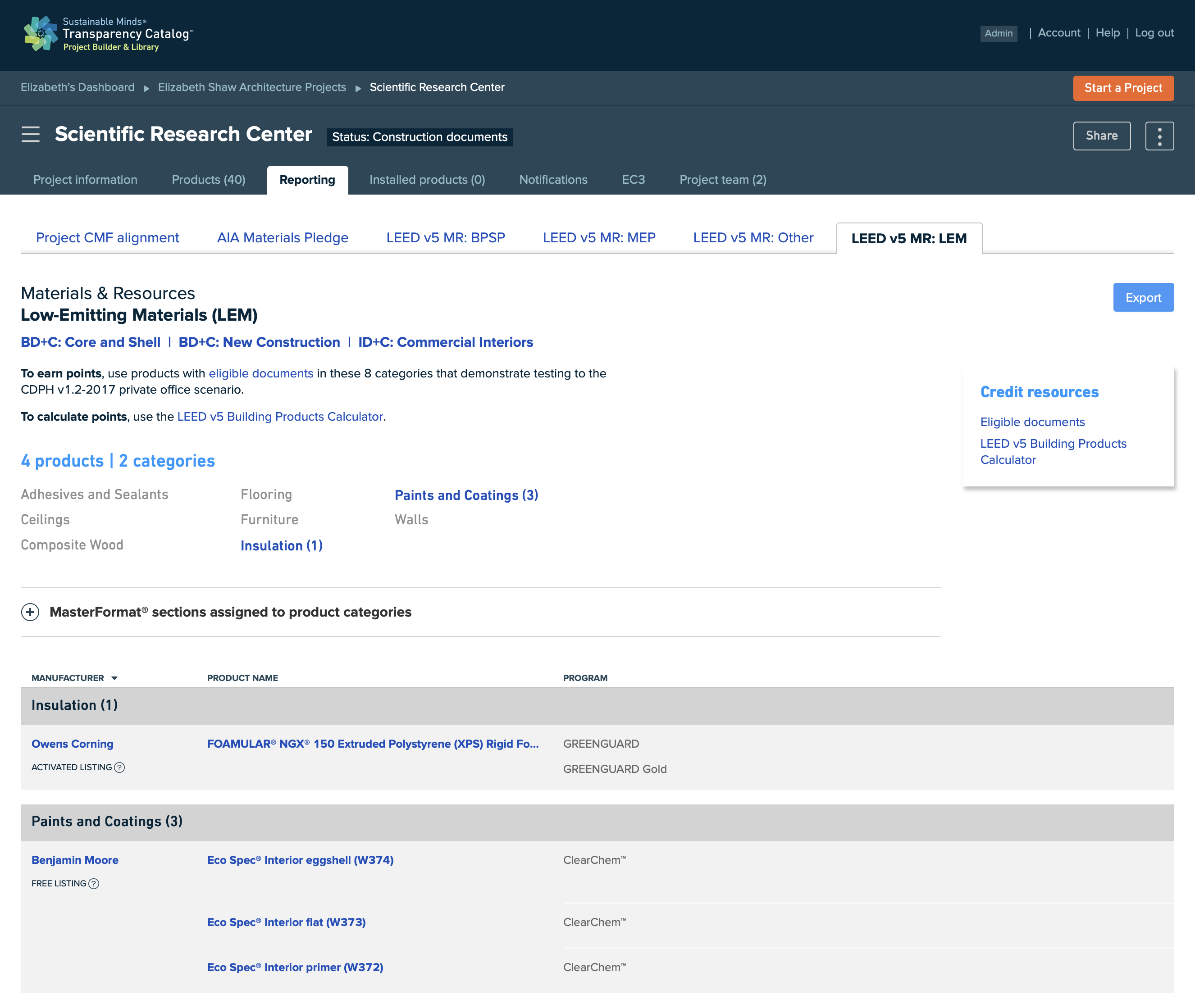Viewport: 1195px width, 1008px height.
Task: Click the Share button
Action: 1102,136
